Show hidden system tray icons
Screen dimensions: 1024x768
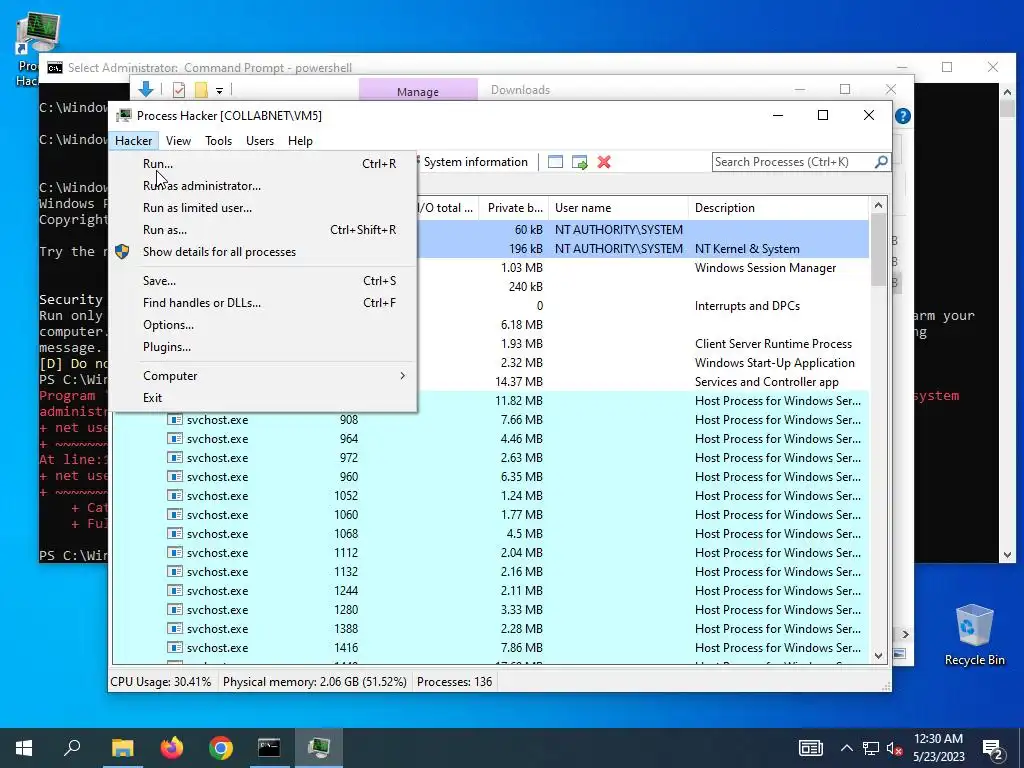point(846,748)
